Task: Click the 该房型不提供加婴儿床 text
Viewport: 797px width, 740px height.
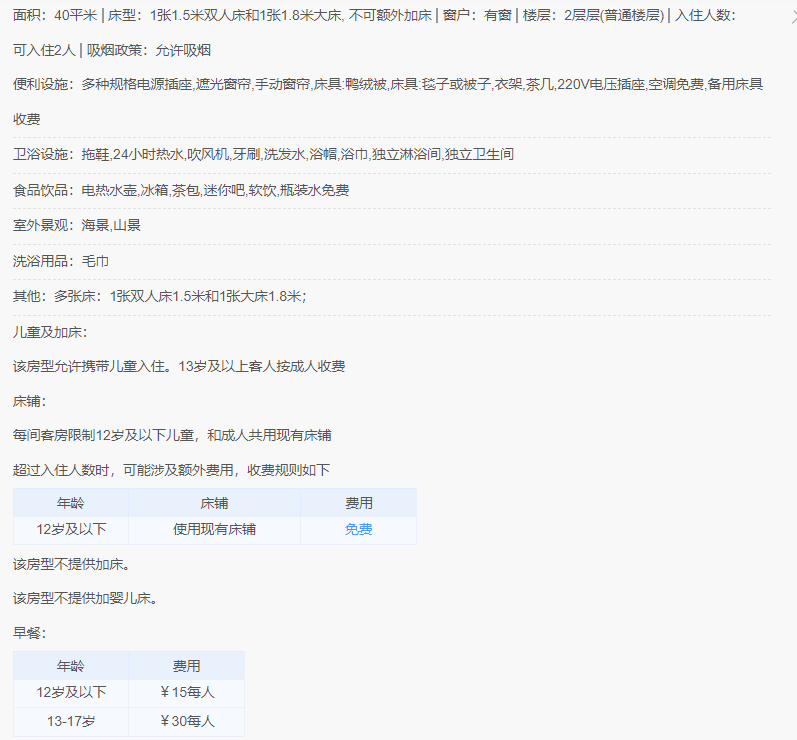Action: [85, 599]
